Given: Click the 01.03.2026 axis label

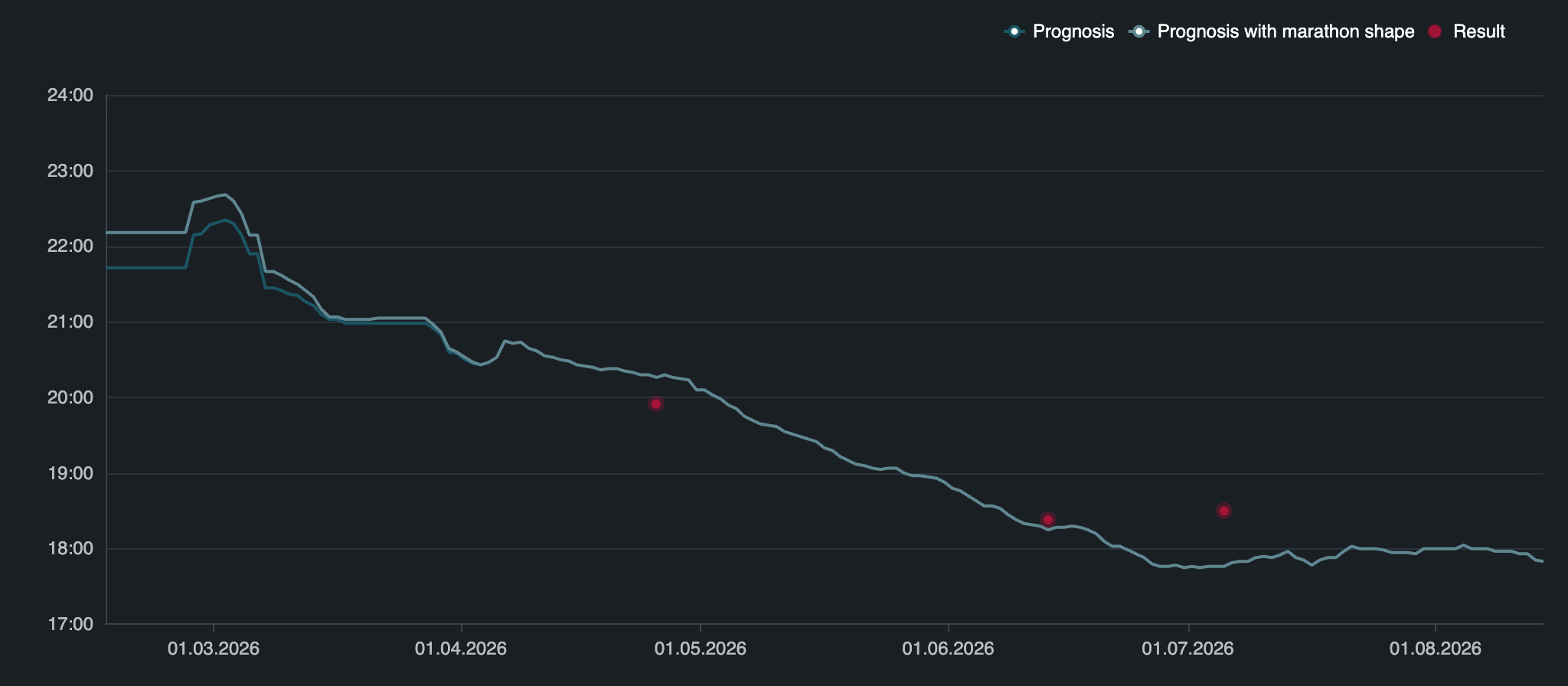Looking at the screenshot, I should pyautogui.click(x=214, y=648).
